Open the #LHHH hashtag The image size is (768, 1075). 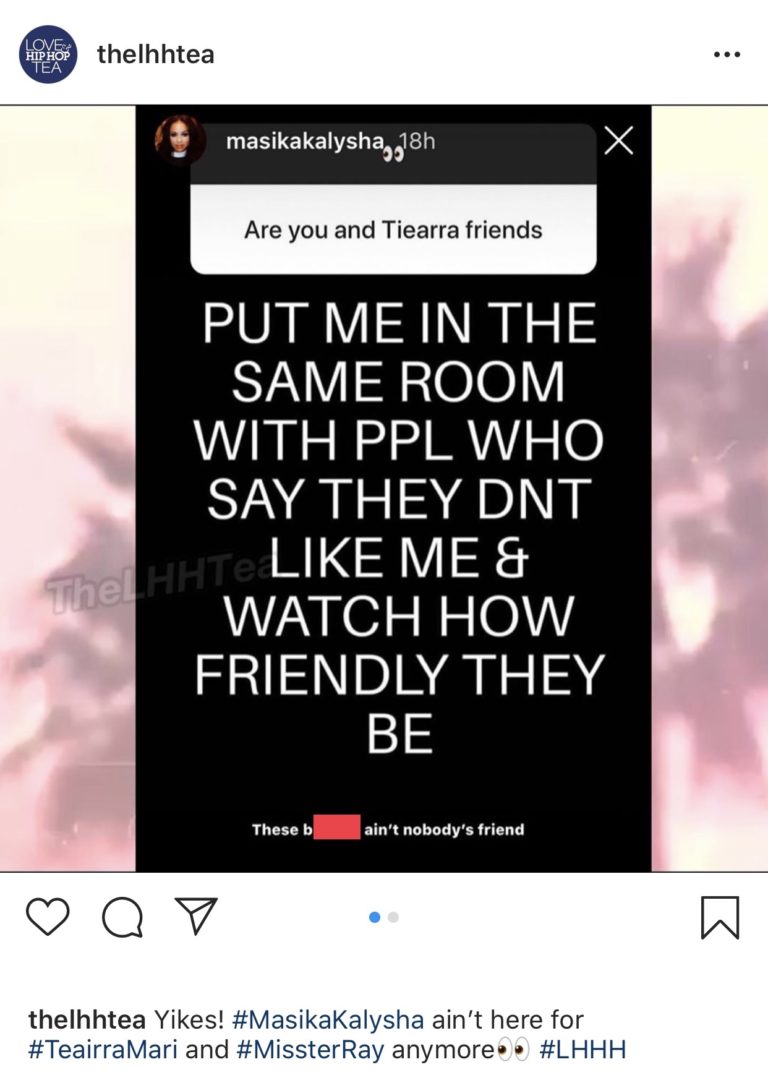point(583,1049)
